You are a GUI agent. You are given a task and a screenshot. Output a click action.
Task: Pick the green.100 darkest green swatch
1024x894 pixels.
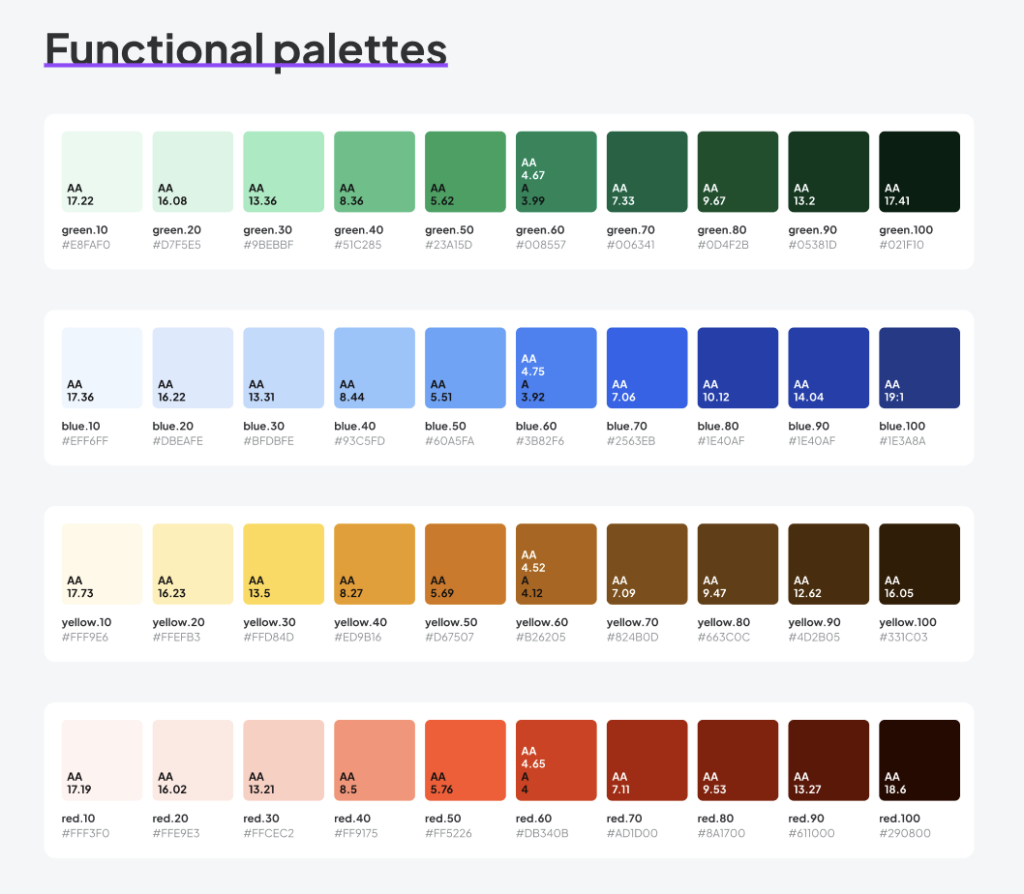919,171
